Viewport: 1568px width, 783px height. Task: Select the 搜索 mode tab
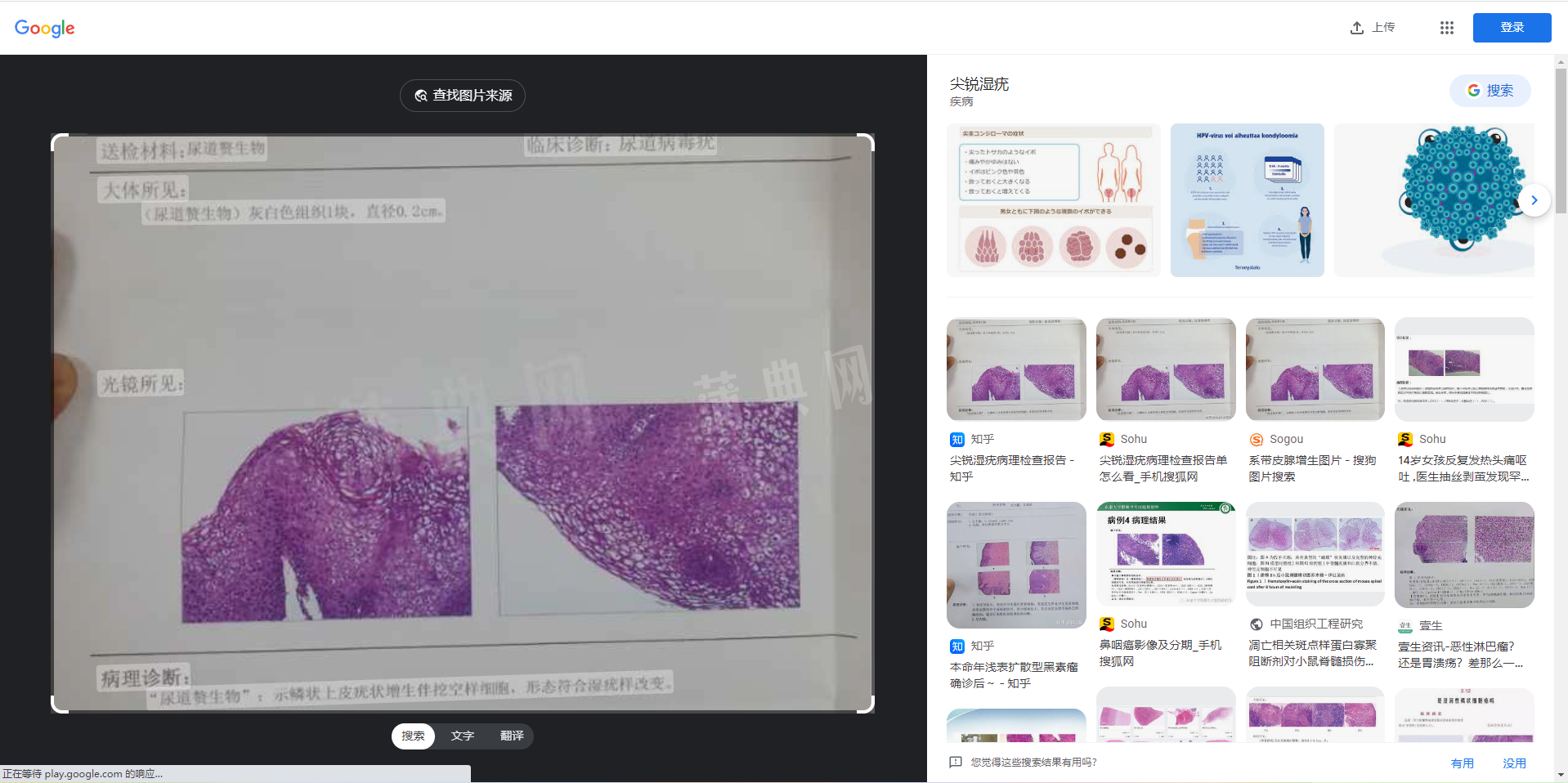[x=413, y=736]
